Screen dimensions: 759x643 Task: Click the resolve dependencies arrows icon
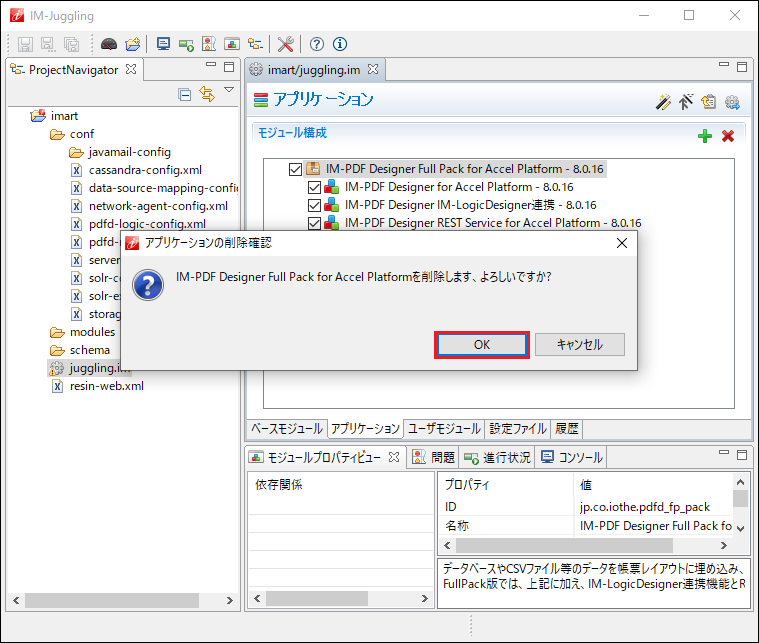(x=686, y=102)
